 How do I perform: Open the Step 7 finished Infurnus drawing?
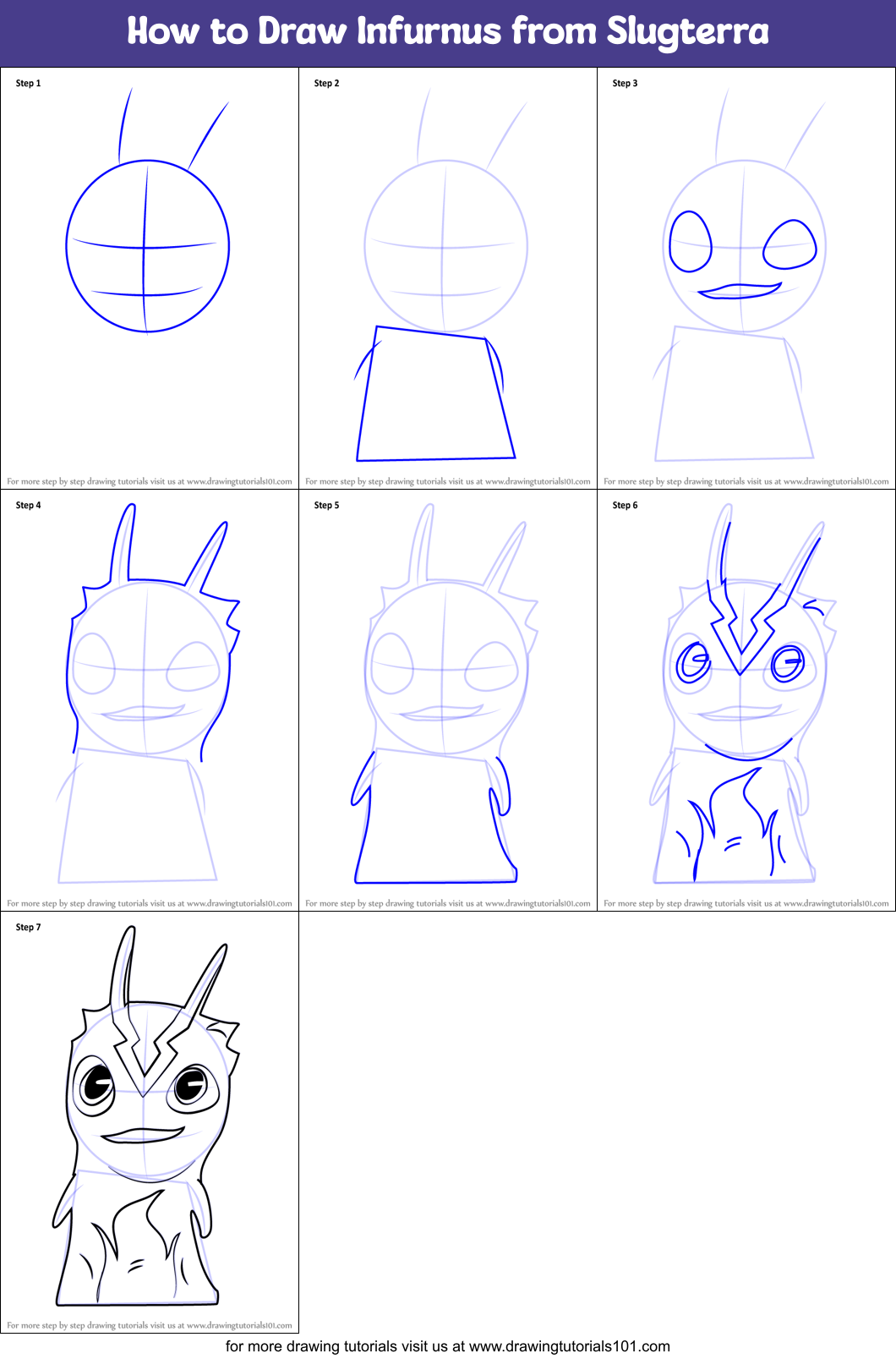point(146,1116)
